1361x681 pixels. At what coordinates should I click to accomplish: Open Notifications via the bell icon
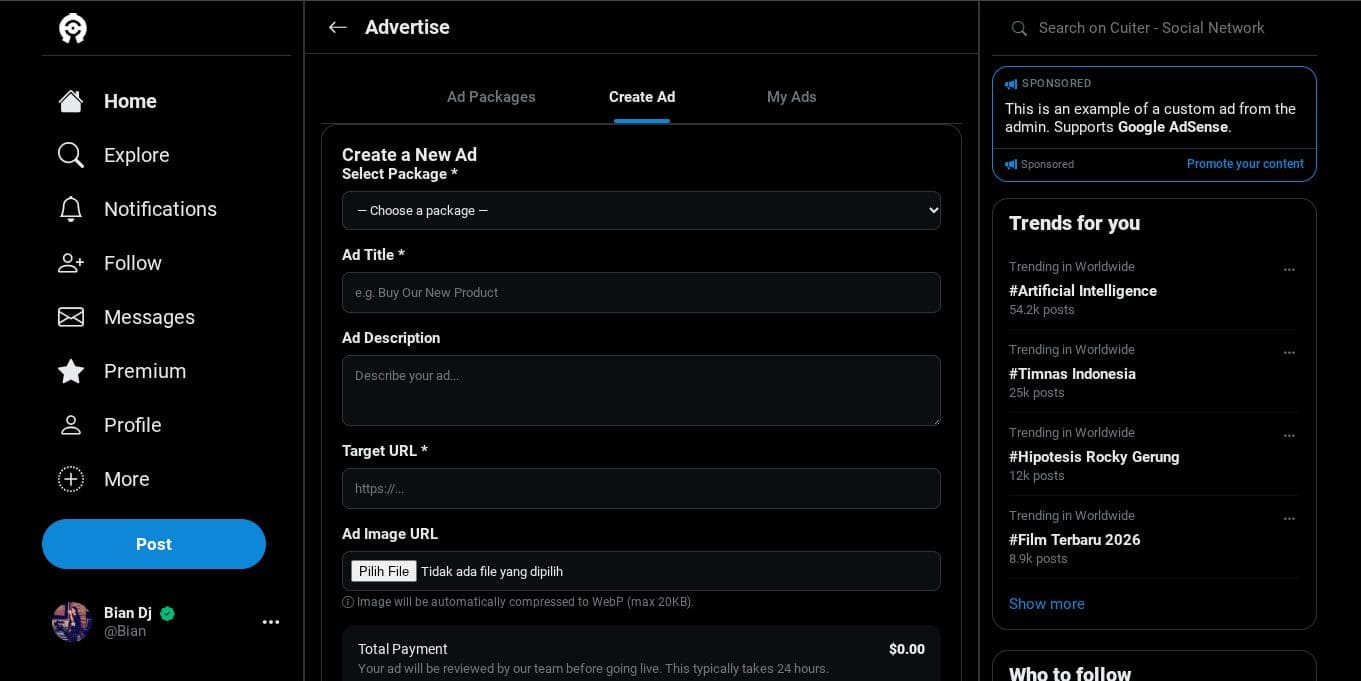[71, 209]
